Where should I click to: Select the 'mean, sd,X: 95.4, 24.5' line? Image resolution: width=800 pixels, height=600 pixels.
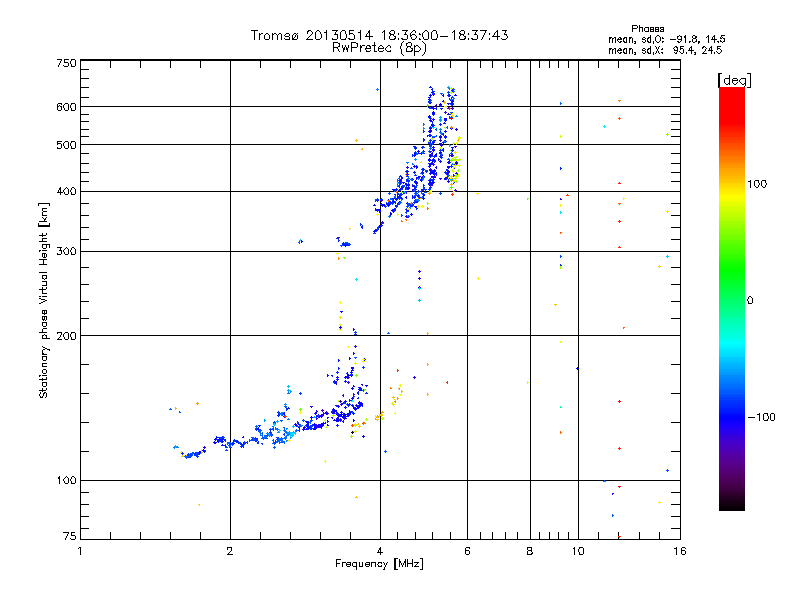pos(665,50)
